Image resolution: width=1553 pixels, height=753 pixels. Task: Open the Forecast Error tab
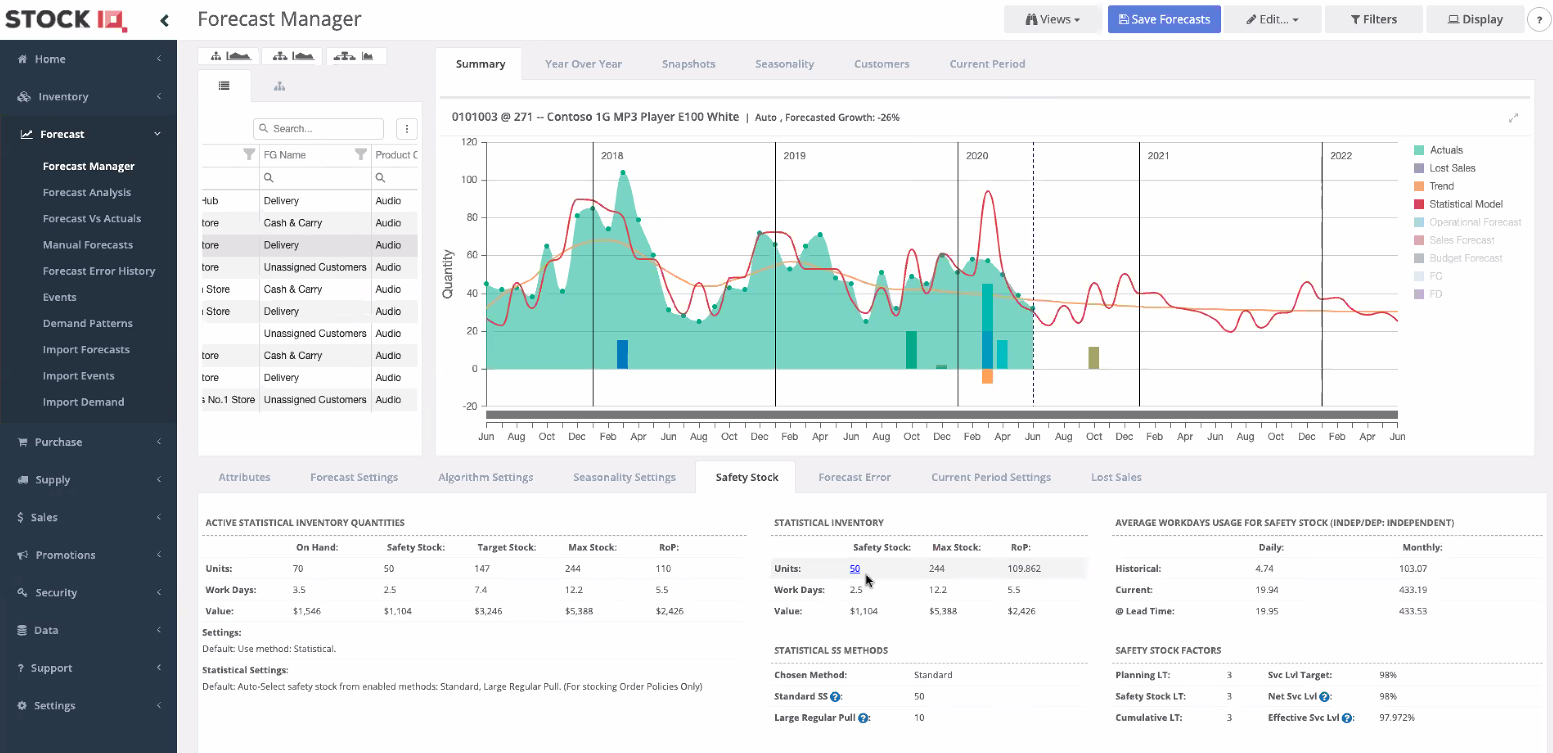click(x=854, y=477)
